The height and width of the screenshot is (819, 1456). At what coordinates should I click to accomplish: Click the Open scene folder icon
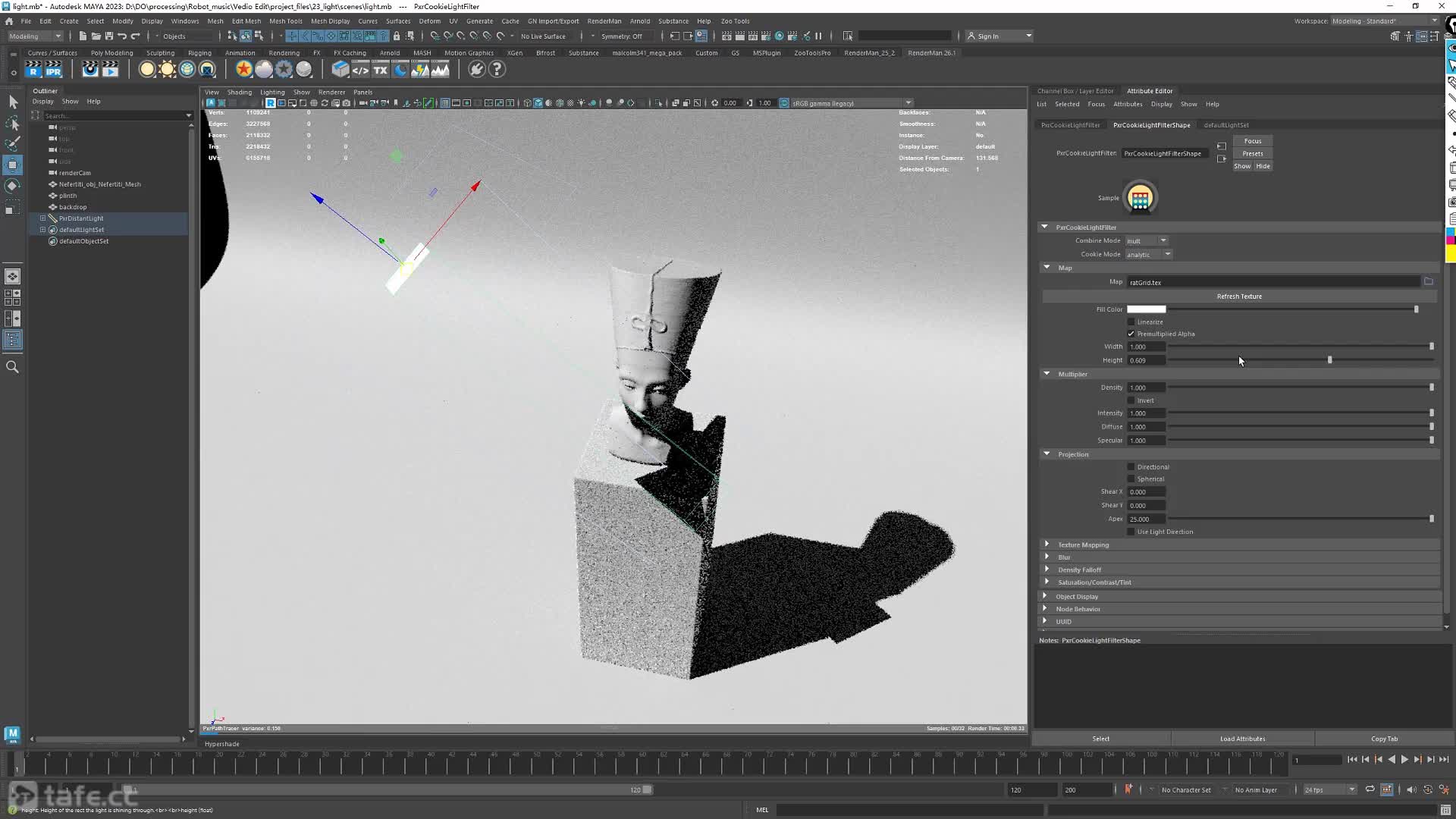pos(96,36)
